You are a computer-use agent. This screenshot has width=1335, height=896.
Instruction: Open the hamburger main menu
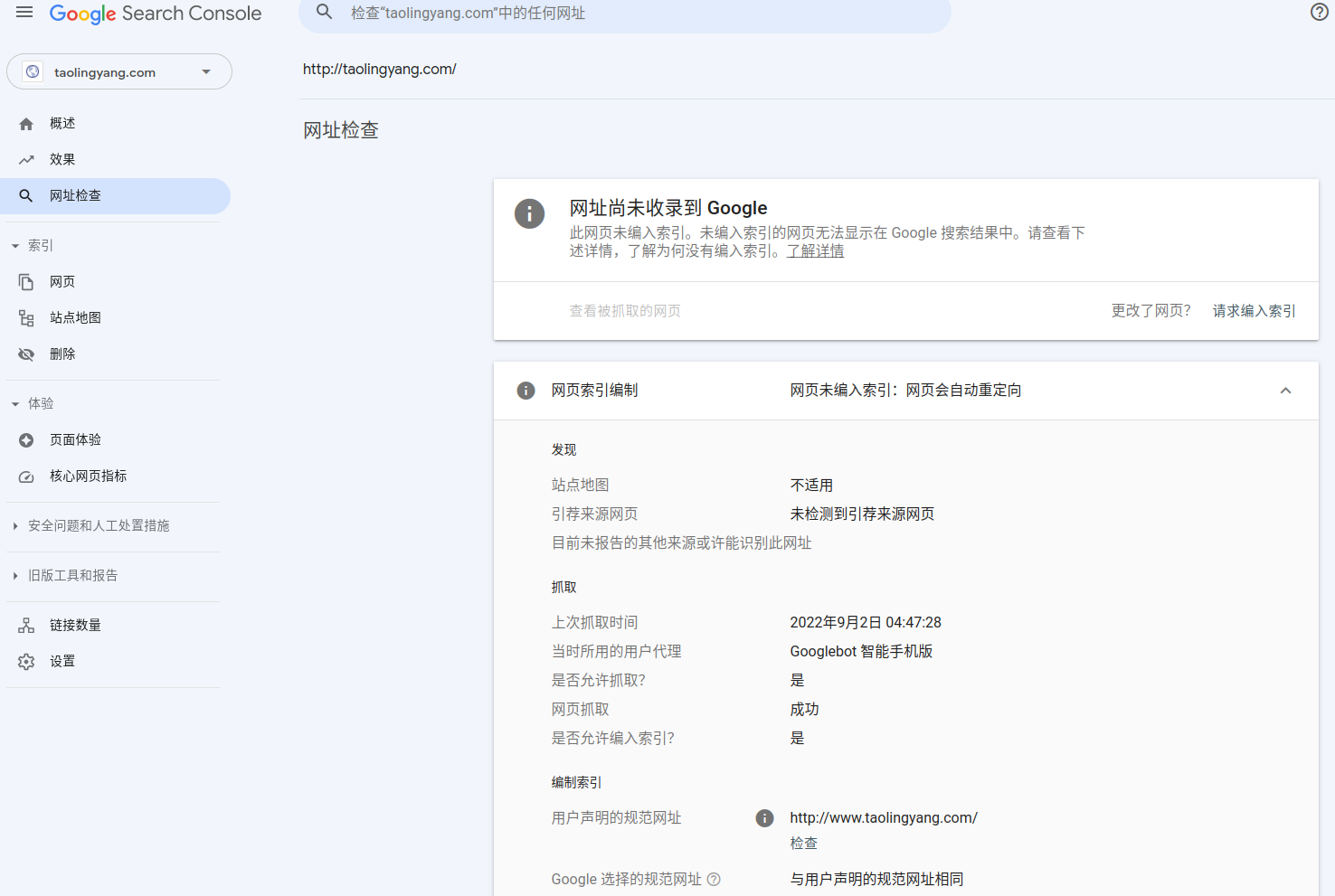click(x=24, y=13)
